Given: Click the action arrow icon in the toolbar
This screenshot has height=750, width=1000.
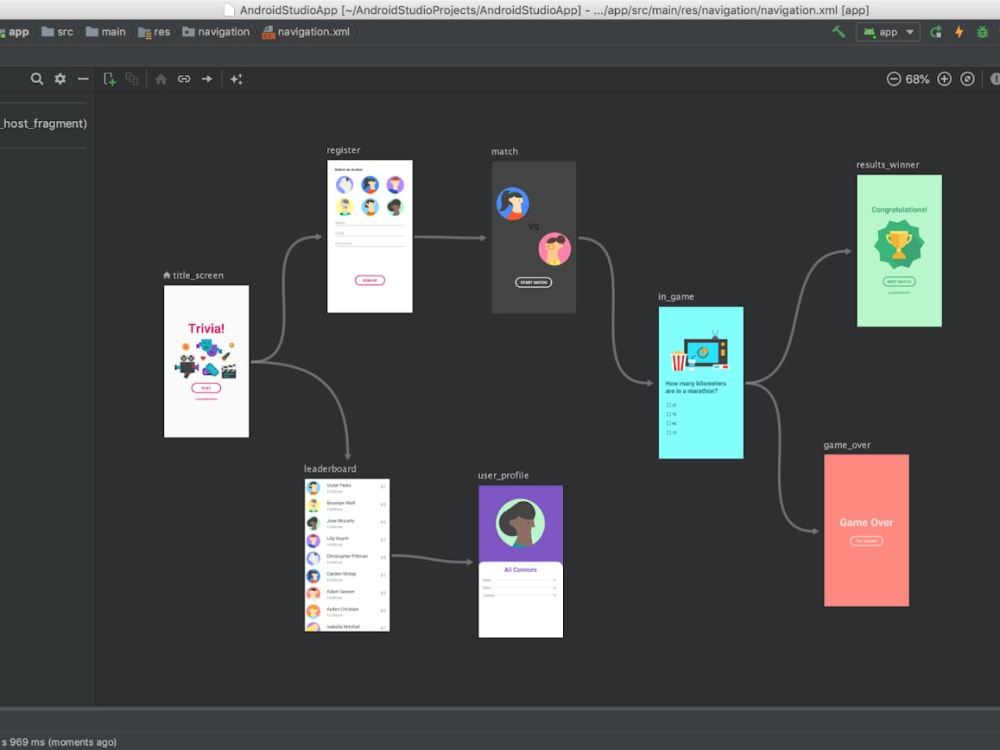Looking at the screenshot, I should pyautogui.click(x=207, y=78).
